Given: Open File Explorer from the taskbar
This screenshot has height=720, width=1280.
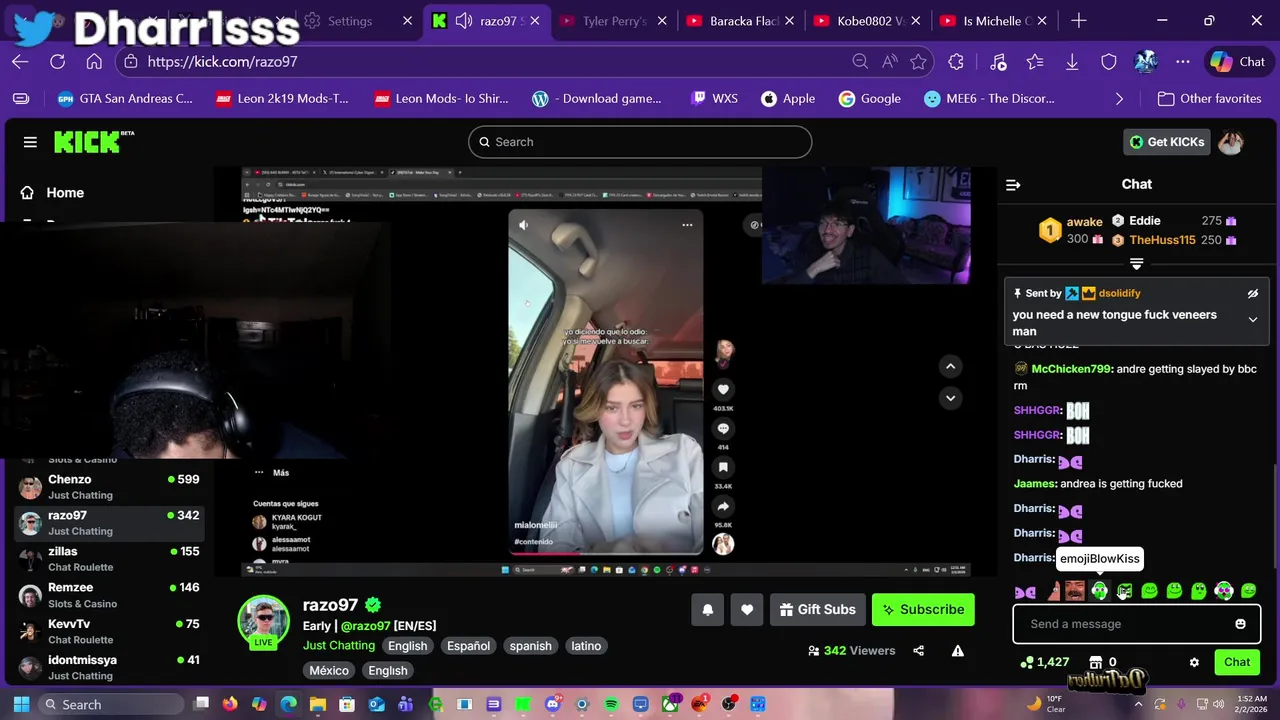Looking at the screenshot, I should pos(318,704).
